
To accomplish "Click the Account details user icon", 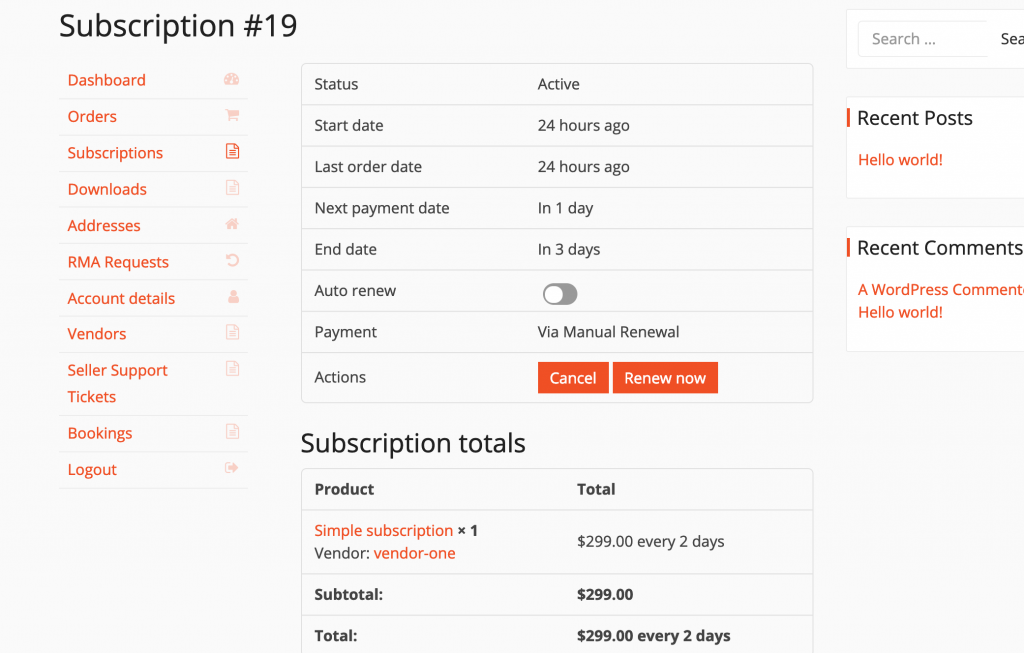I will tap(233, 297).
